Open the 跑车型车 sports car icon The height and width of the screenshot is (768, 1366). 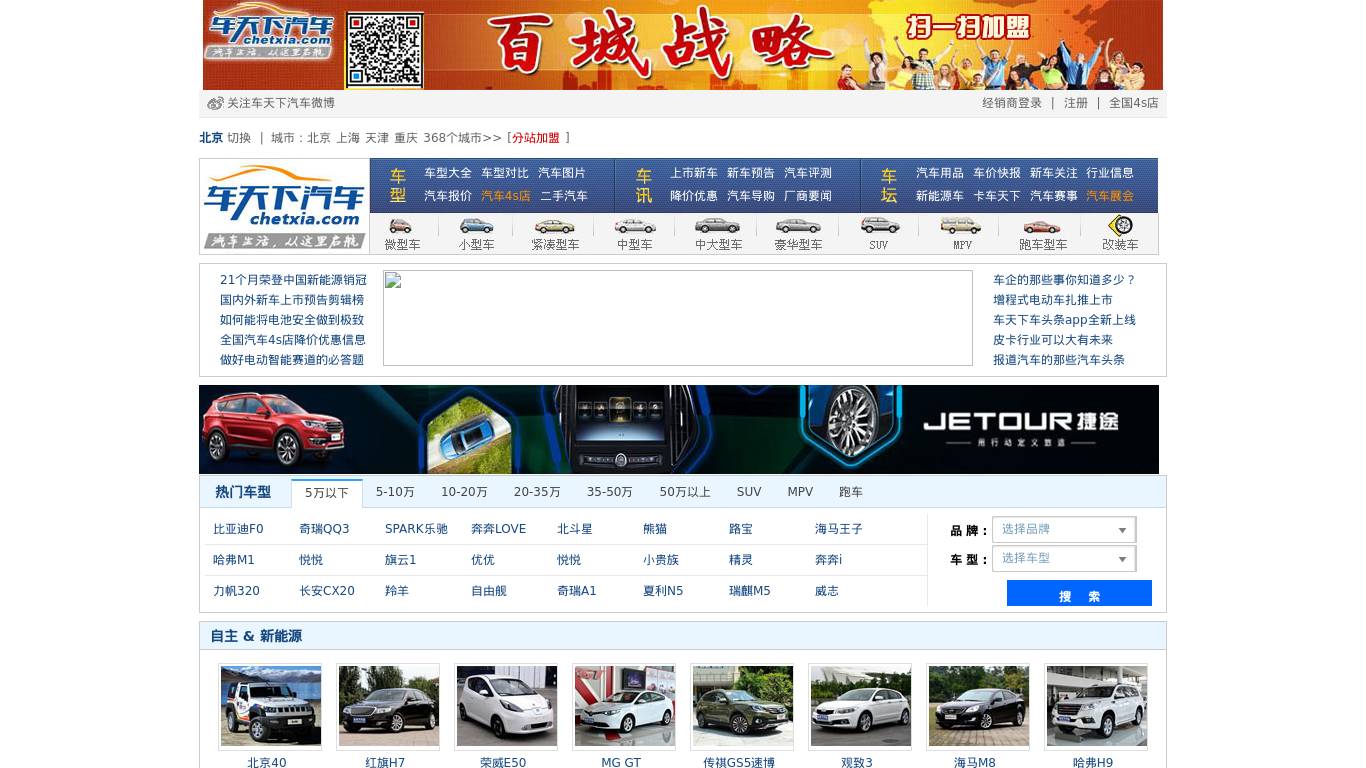pyautogui.click(x=1042, y=226)
